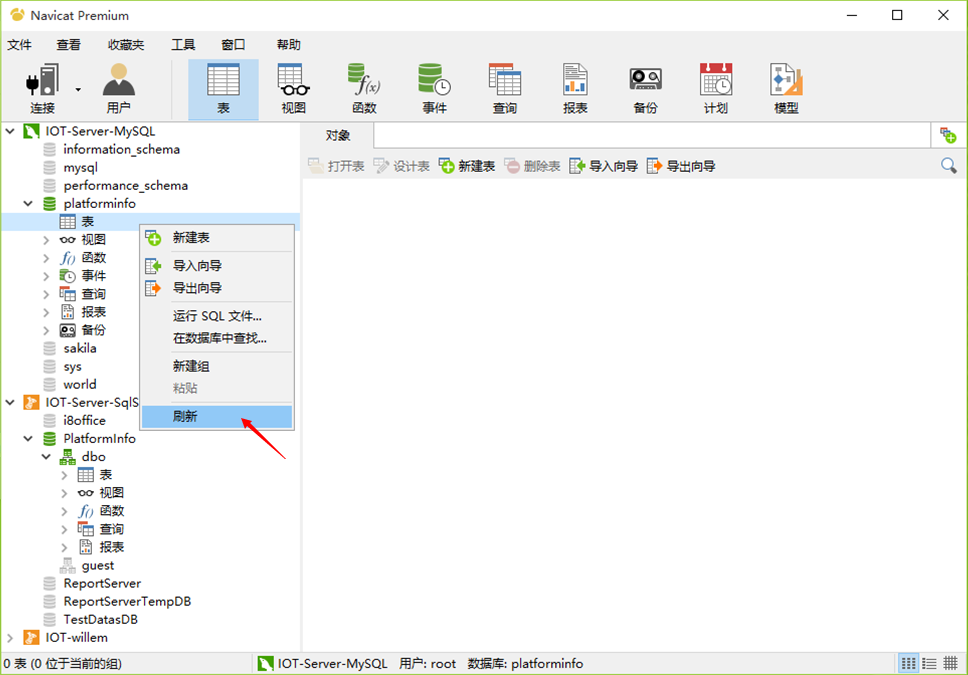Select the 查询 query toolbar icon
The image size is (968, 675).
(x=504, y=89)
